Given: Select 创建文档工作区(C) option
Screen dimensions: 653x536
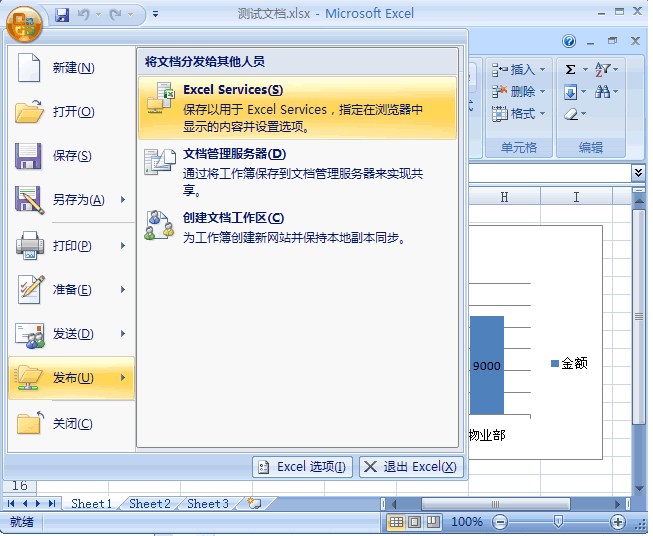Looking at the screenshot, I should (x=297, y=227).
